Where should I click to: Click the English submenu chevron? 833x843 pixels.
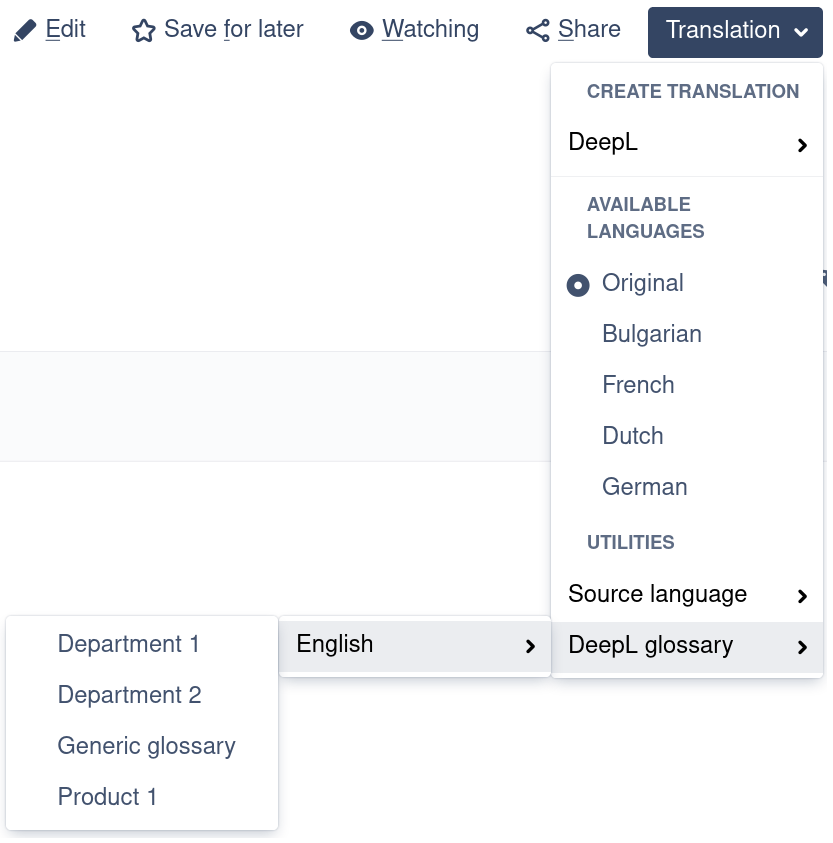pos(530,647)
